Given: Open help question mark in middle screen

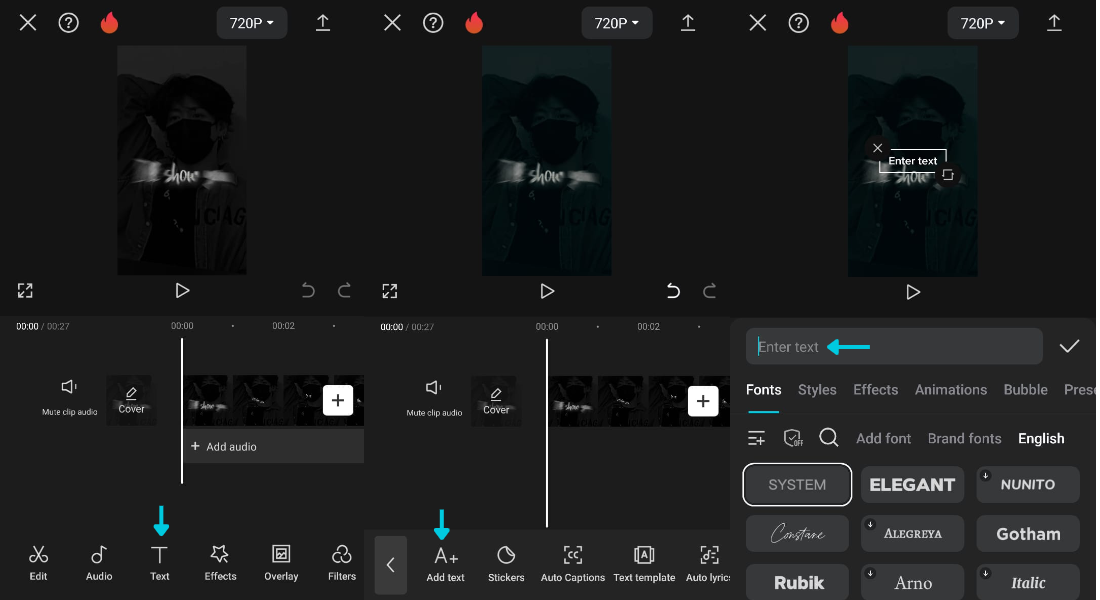Looking at the screenshot, I should click(433, 23).
